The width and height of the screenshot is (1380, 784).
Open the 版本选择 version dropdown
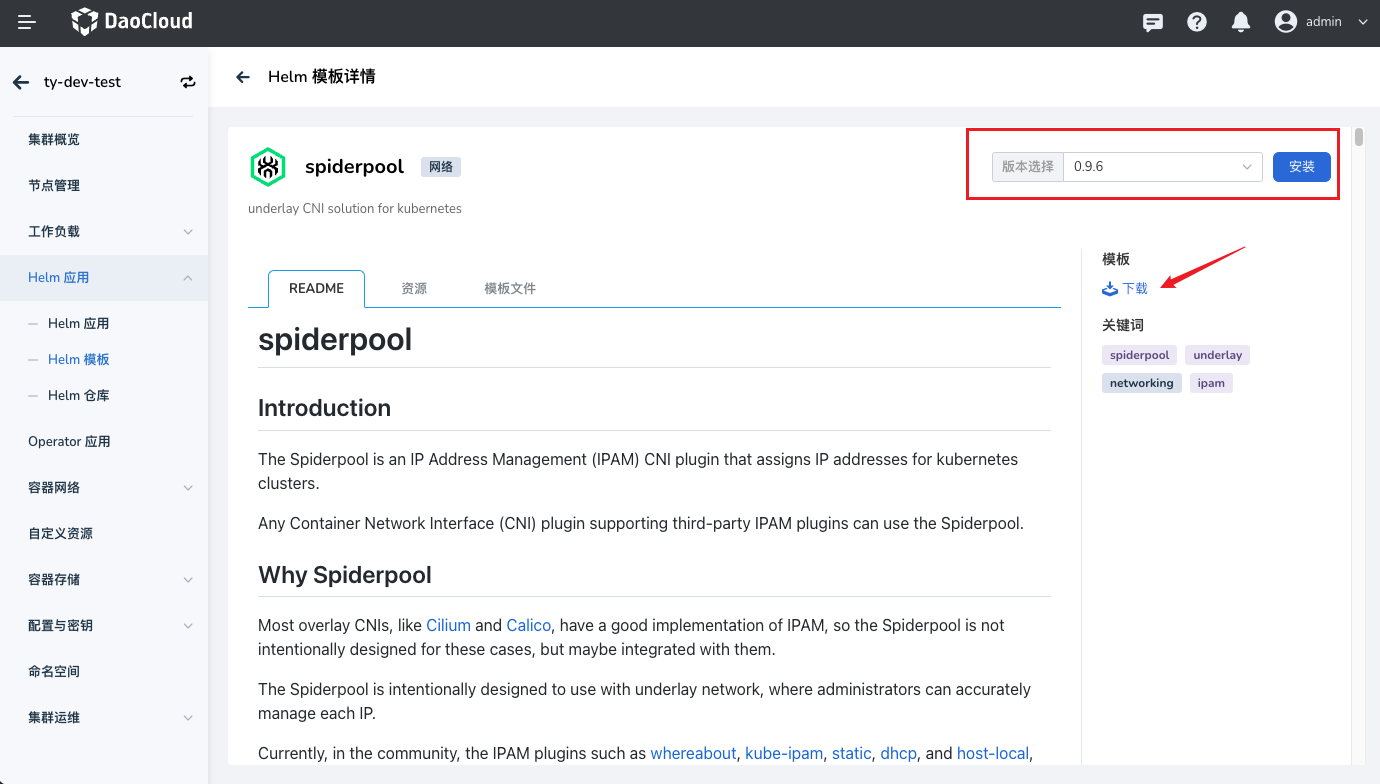click(1162, 167)
